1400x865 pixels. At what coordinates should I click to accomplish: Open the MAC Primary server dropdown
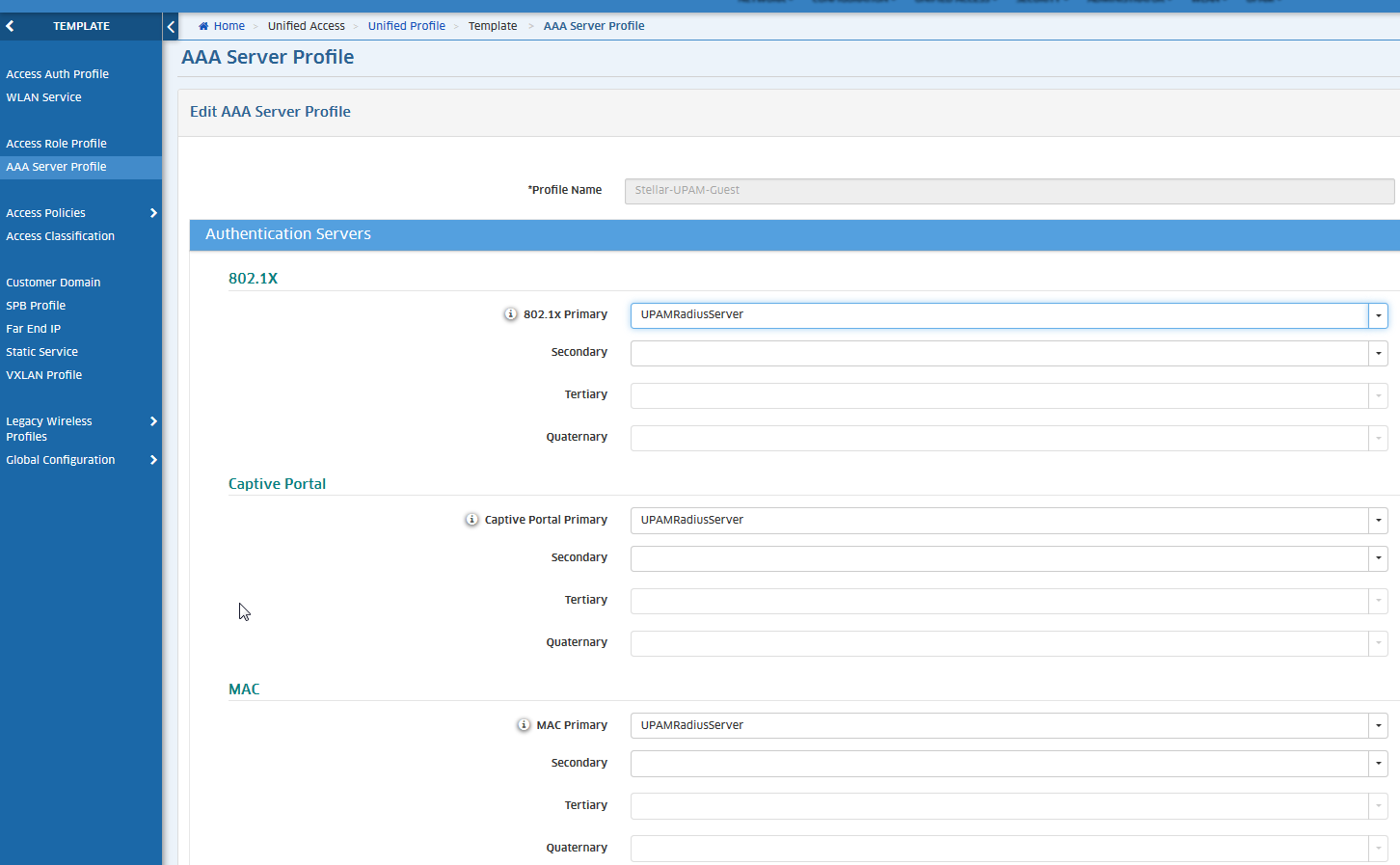click(x=1378, y=726)
